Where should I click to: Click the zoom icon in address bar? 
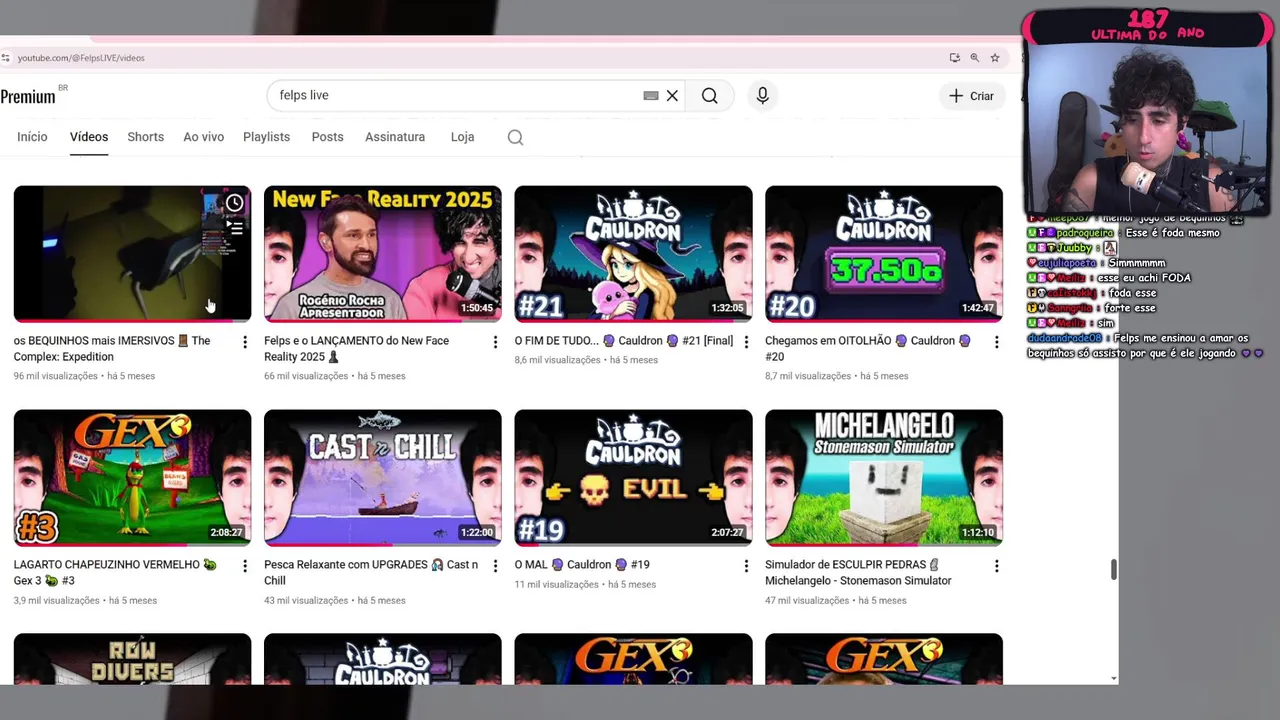[974, 58]
